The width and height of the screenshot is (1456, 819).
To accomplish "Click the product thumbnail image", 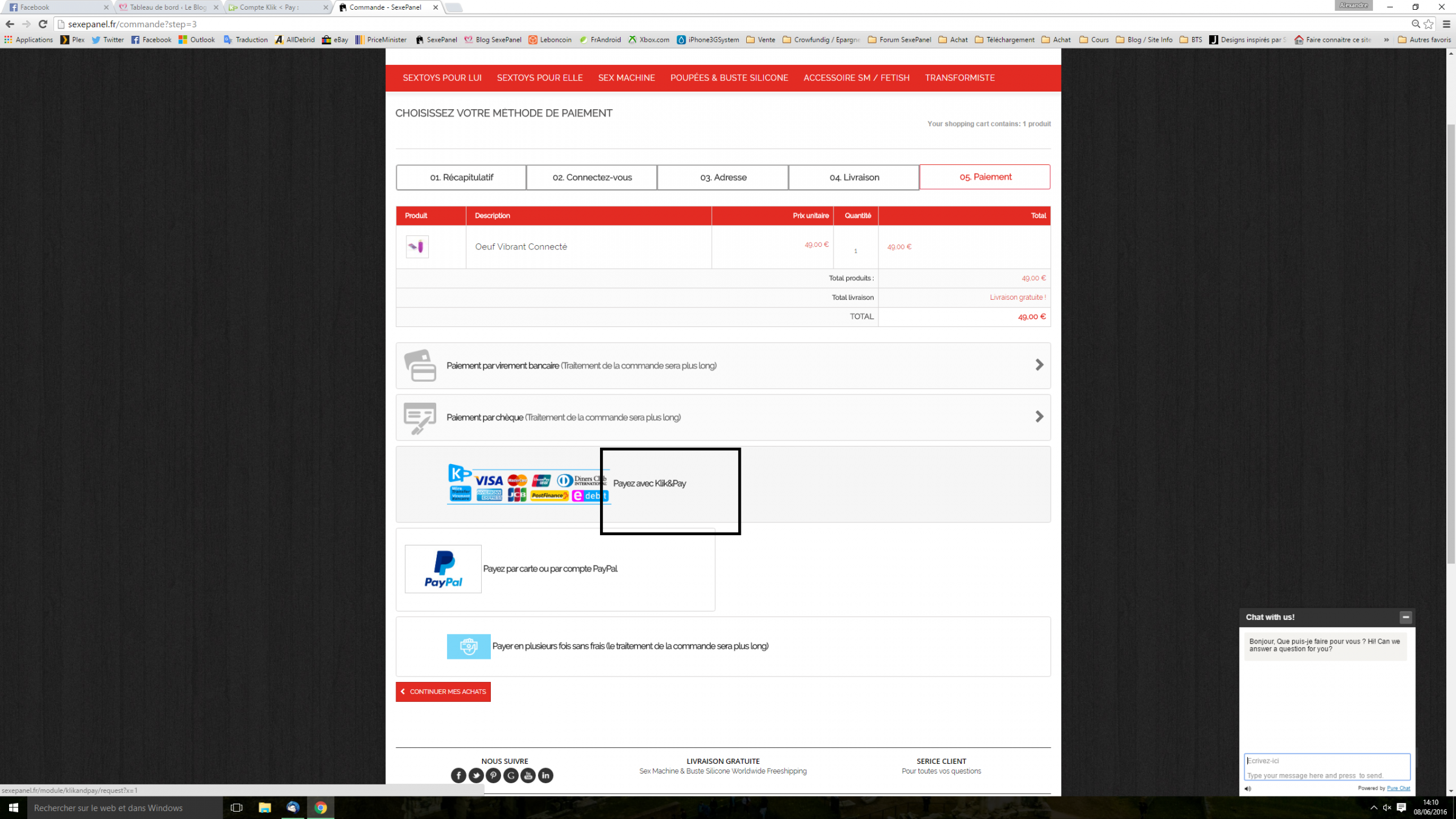I will click(x=417, y=247).
